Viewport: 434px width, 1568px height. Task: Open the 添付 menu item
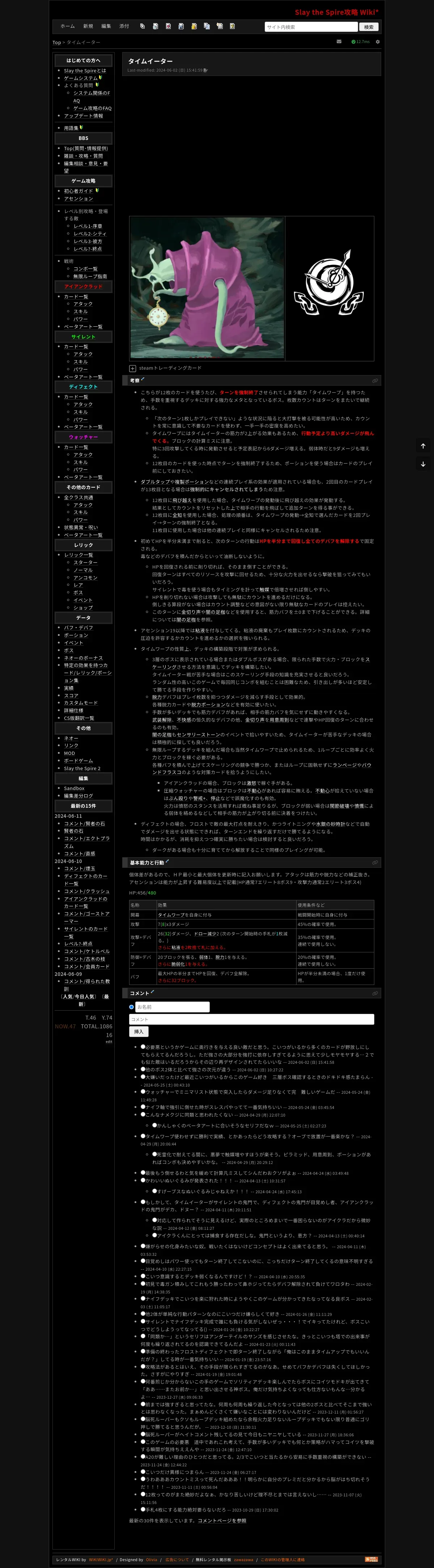pos(124,26)
